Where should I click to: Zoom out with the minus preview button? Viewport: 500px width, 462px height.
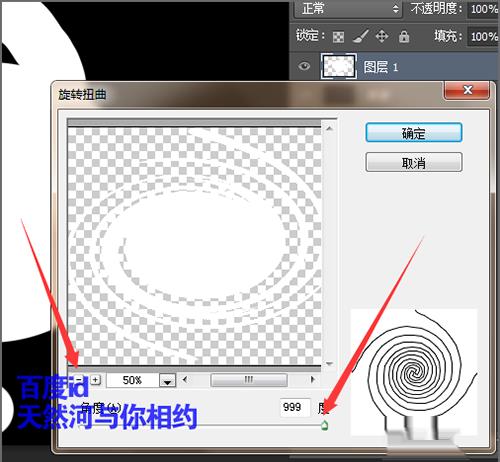pos(79,379)
